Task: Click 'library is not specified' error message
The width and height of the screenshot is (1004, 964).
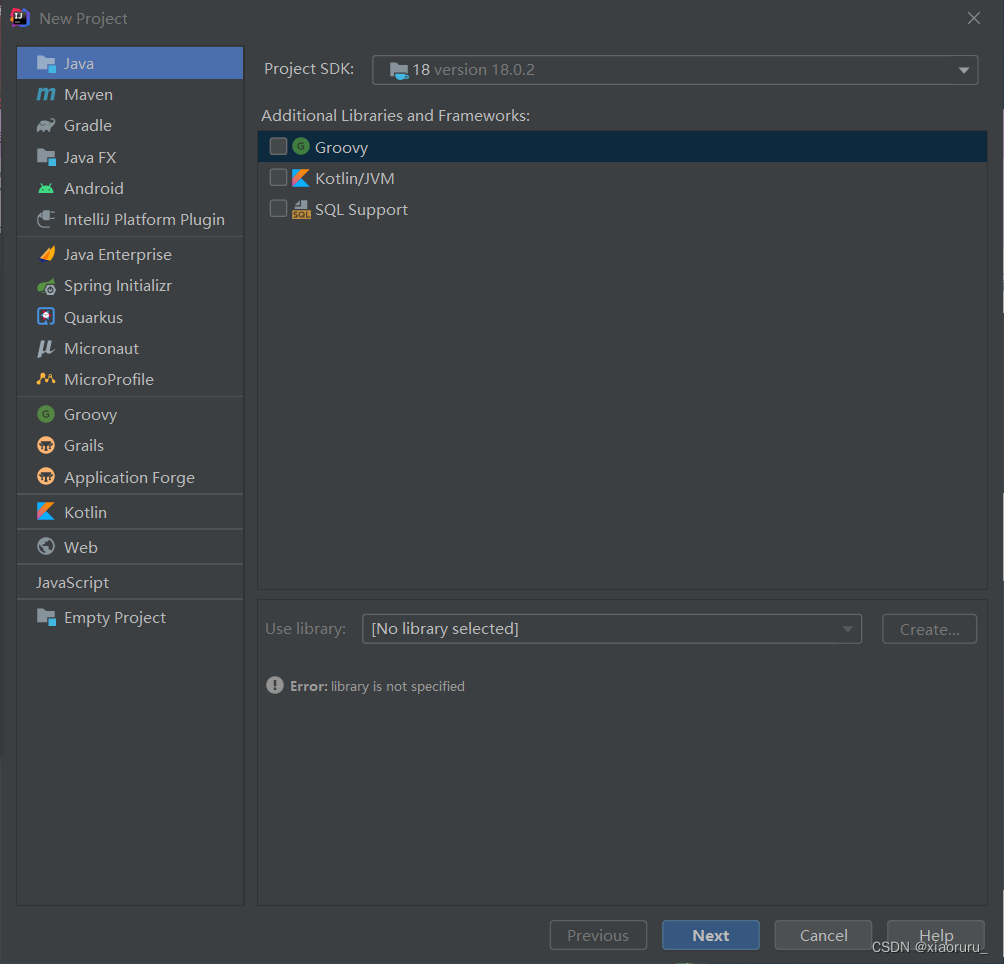Action: (398, 686)
